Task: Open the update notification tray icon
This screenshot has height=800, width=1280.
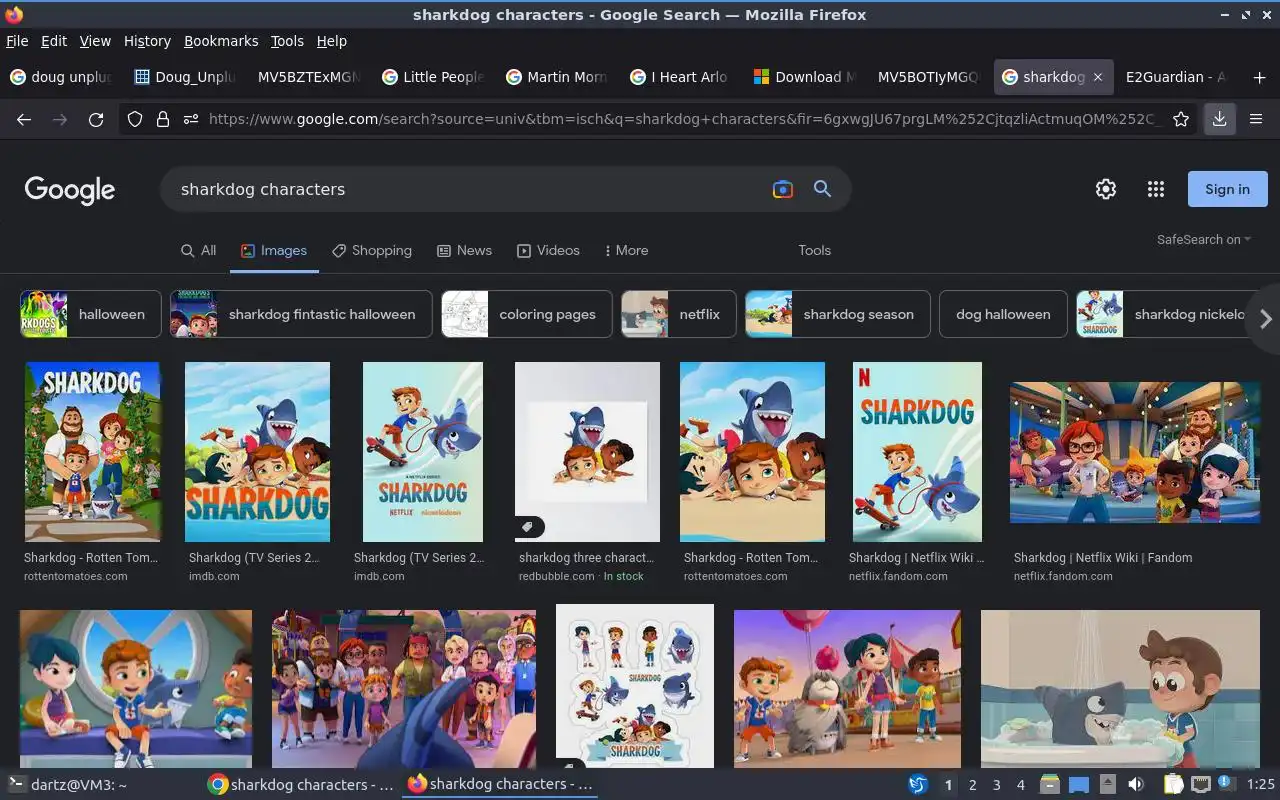Action: 1228,785
